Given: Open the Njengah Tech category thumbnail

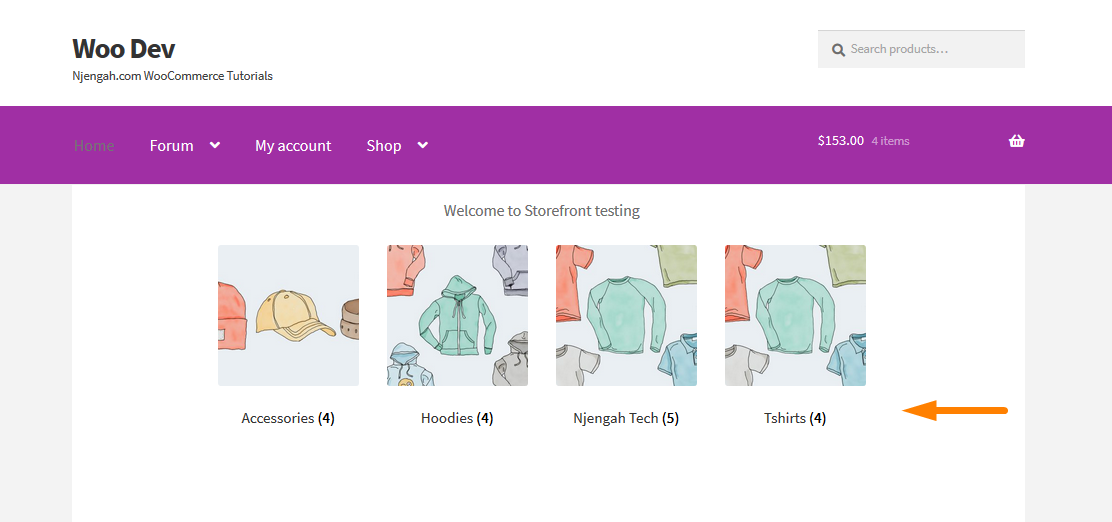Looking at the screenshot, I should (626, 315).
